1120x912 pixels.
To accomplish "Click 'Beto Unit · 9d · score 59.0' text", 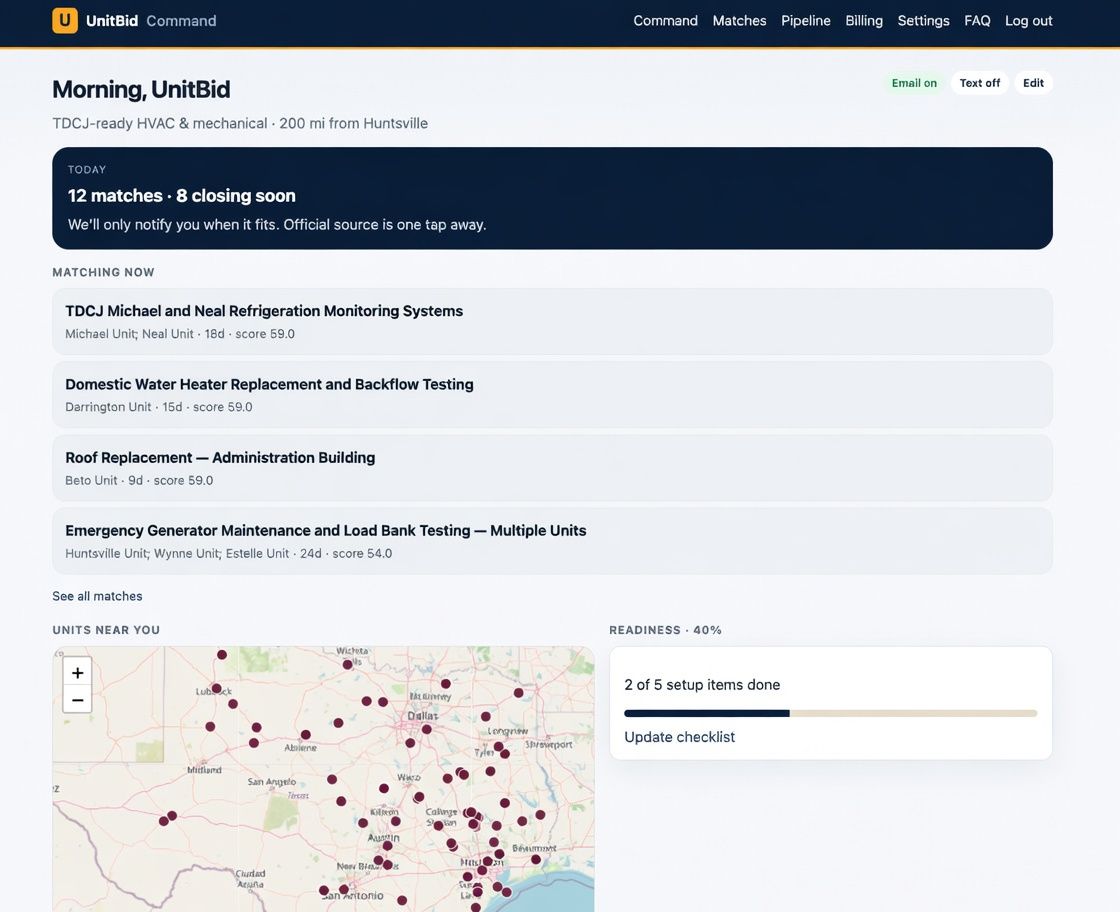I will [139, 480].
